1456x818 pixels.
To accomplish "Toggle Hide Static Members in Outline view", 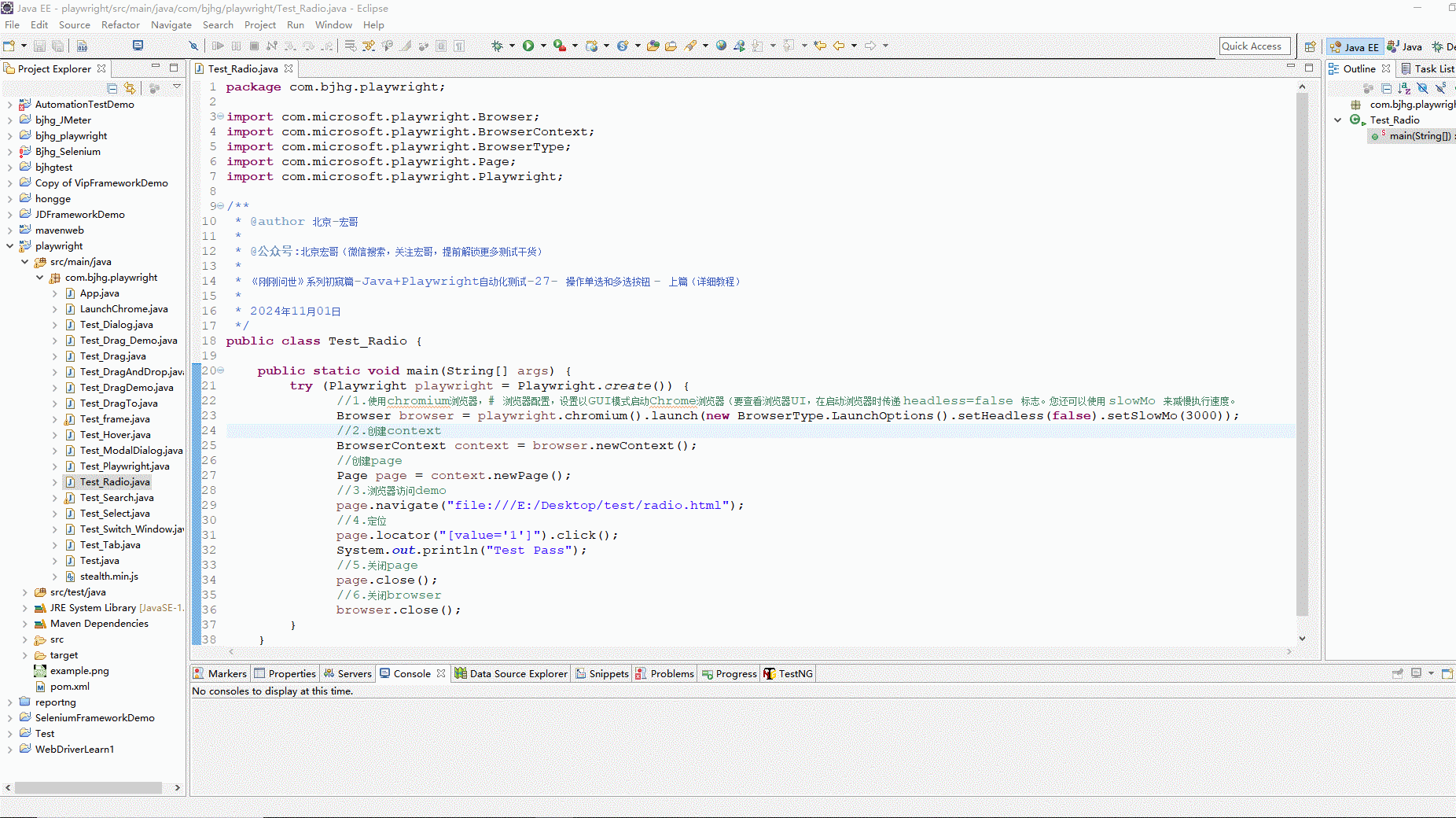I will (1440, 88).
